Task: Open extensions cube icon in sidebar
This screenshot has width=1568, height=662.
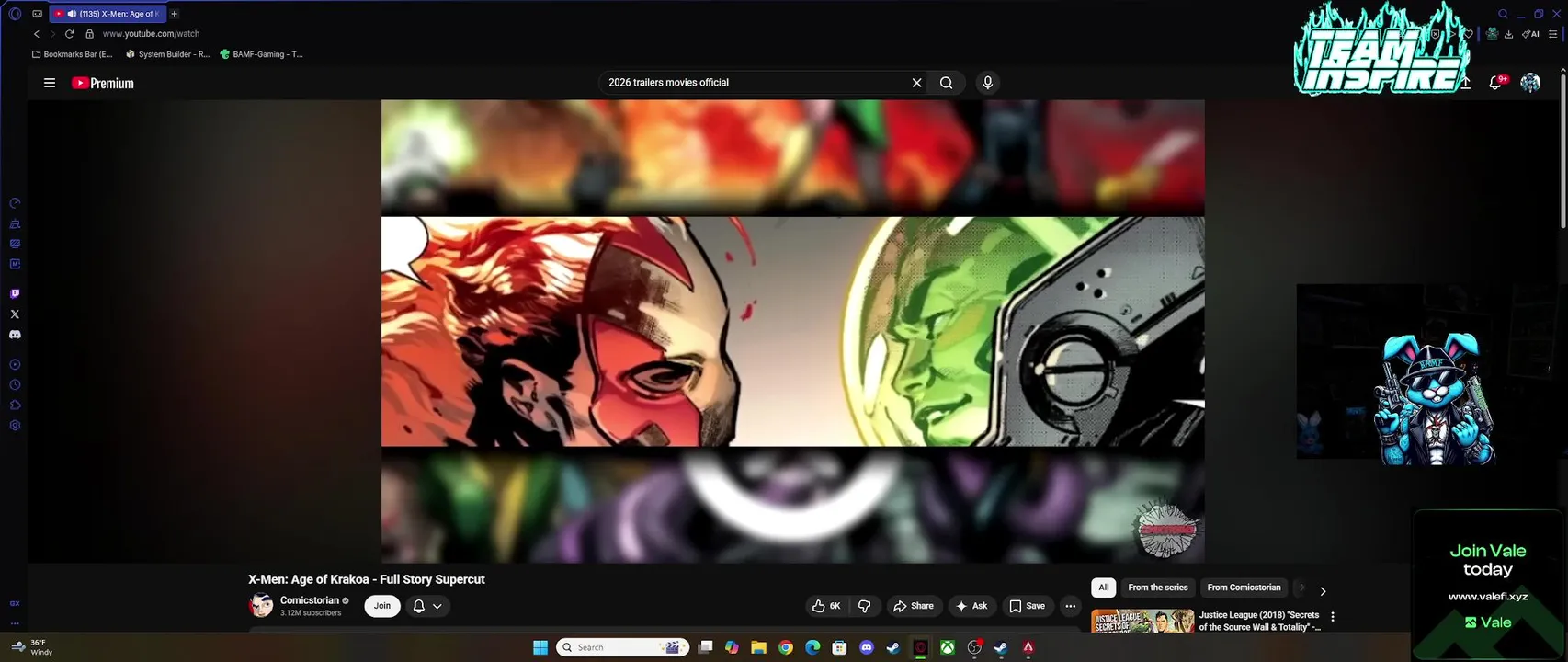Action: click(x=15, y=405)
